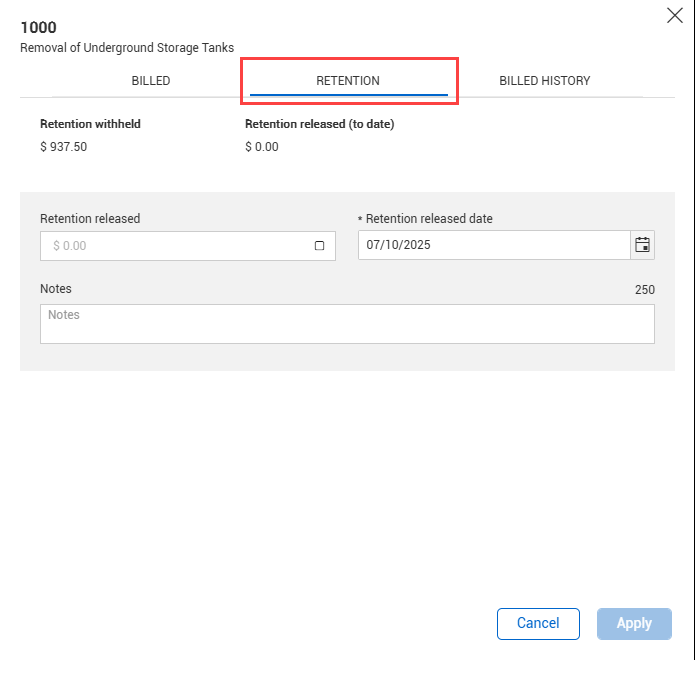Click the small square icon in Retention released field

320,246
